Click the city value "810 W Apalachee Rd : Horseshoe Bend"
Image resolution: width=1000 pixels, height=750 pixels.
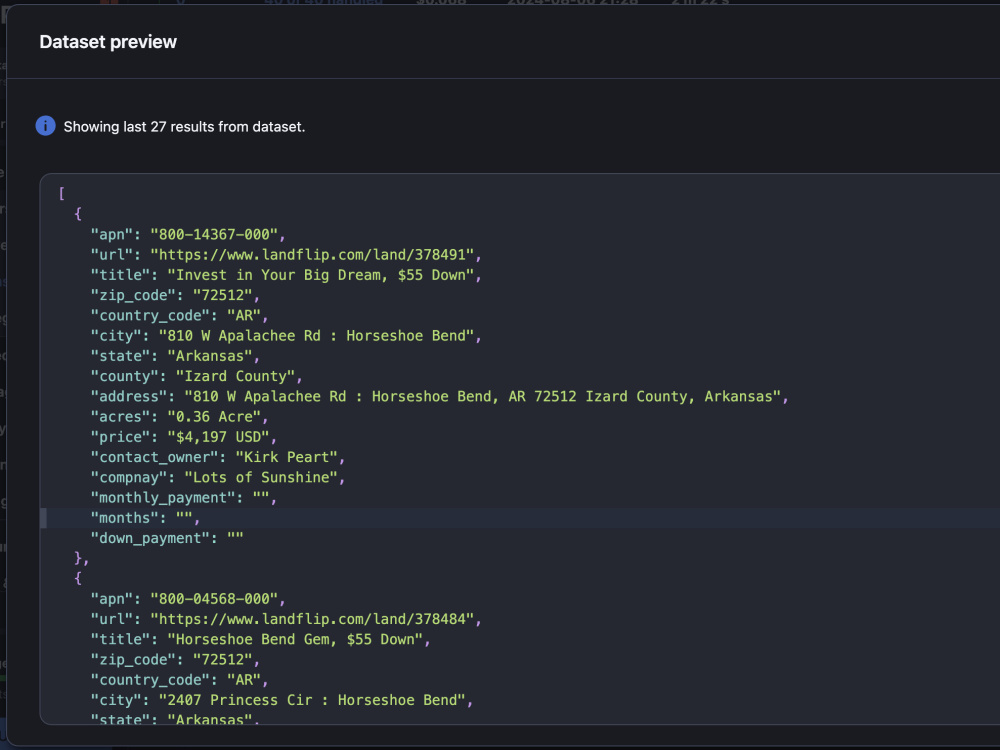[x=316, y=335]
